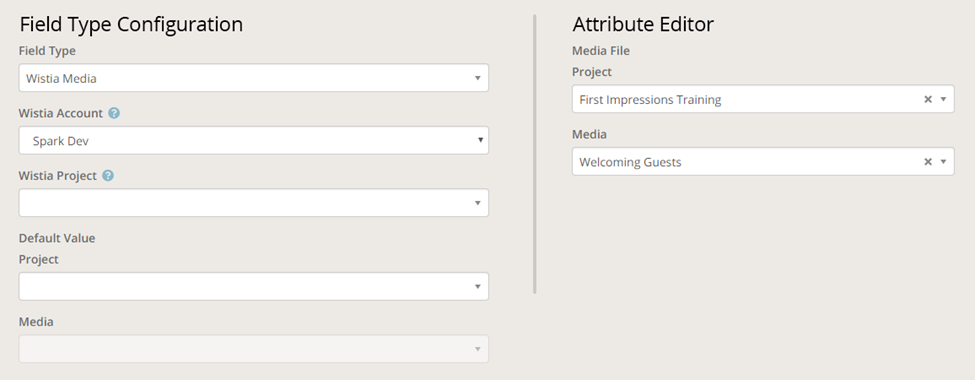
Task: Click the arrow beside First Impressions Training
Action: point(943,100)
